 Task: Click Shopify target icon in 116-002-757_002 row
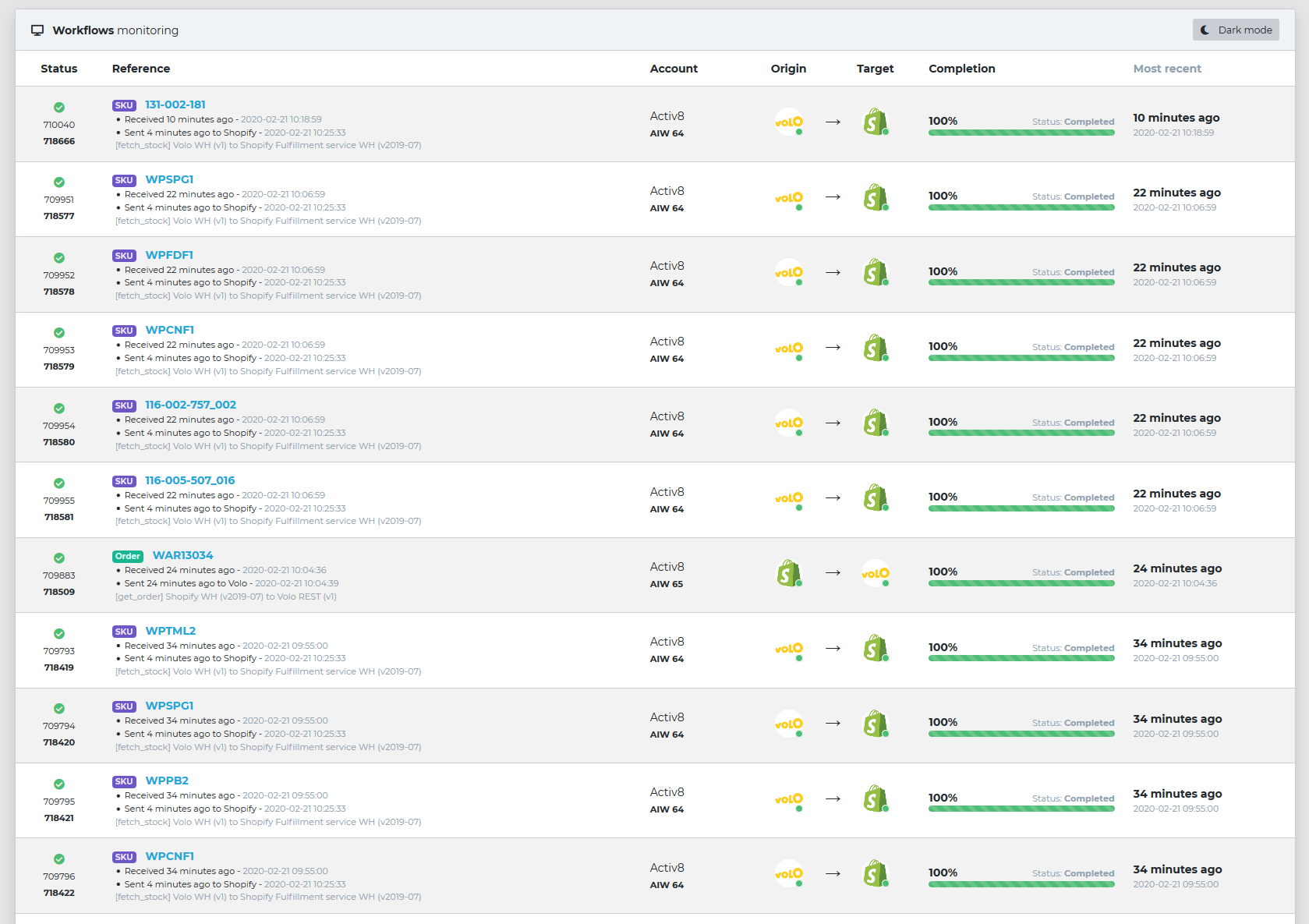(876, 423)
